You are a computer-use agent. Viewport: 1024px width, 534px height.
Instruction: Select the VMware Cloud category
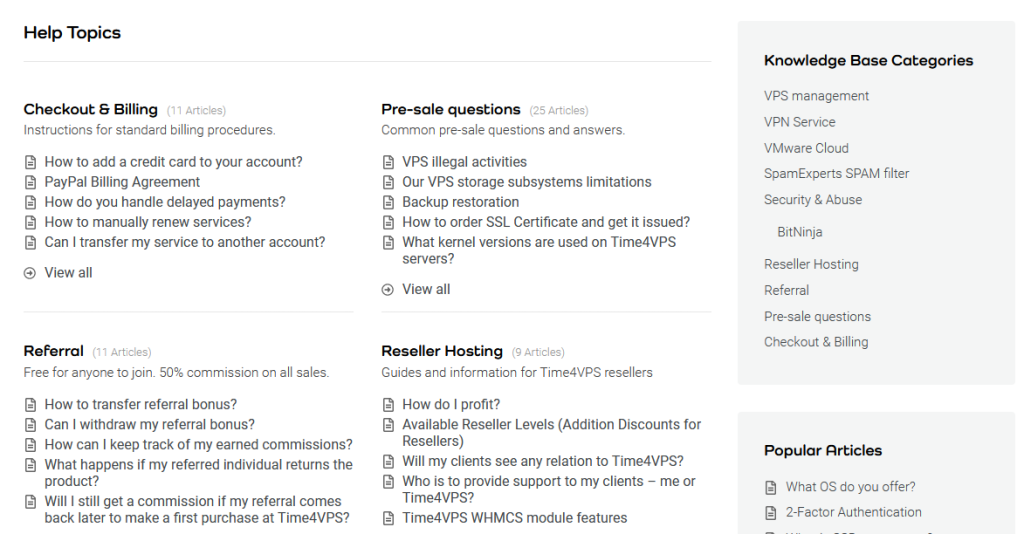[x=806, y=148]
